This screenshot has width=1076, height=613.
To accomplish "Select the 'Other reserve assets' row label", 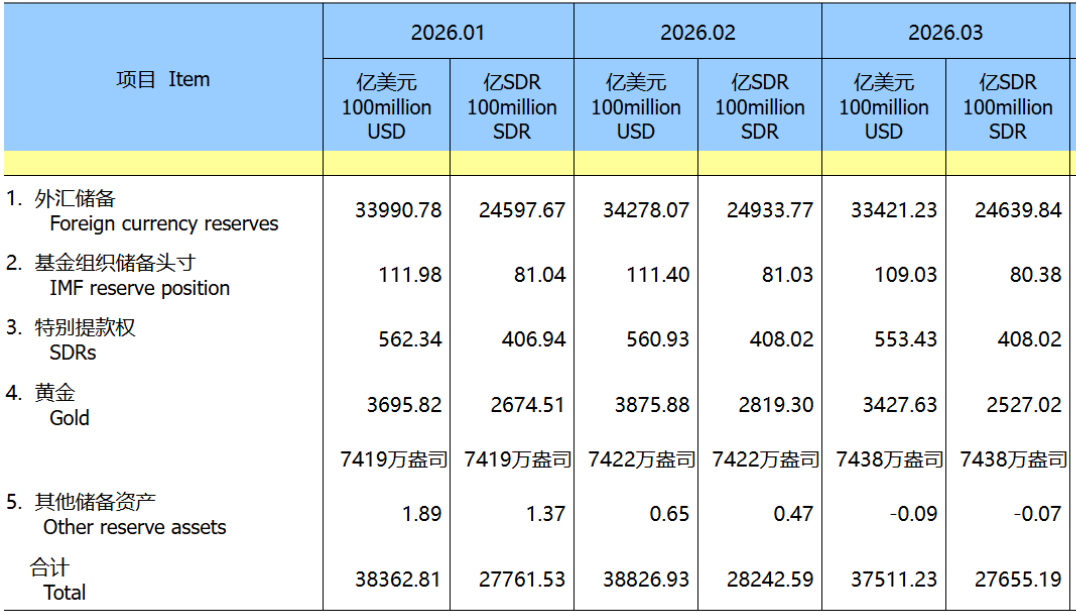I will coord(135,527).
